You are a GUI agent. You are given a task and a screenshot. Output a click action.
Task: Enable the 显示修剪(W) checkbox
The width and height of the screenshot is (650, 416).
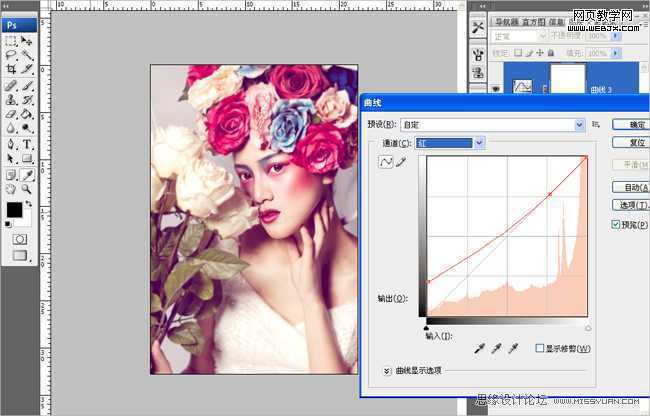click(539, 348)
